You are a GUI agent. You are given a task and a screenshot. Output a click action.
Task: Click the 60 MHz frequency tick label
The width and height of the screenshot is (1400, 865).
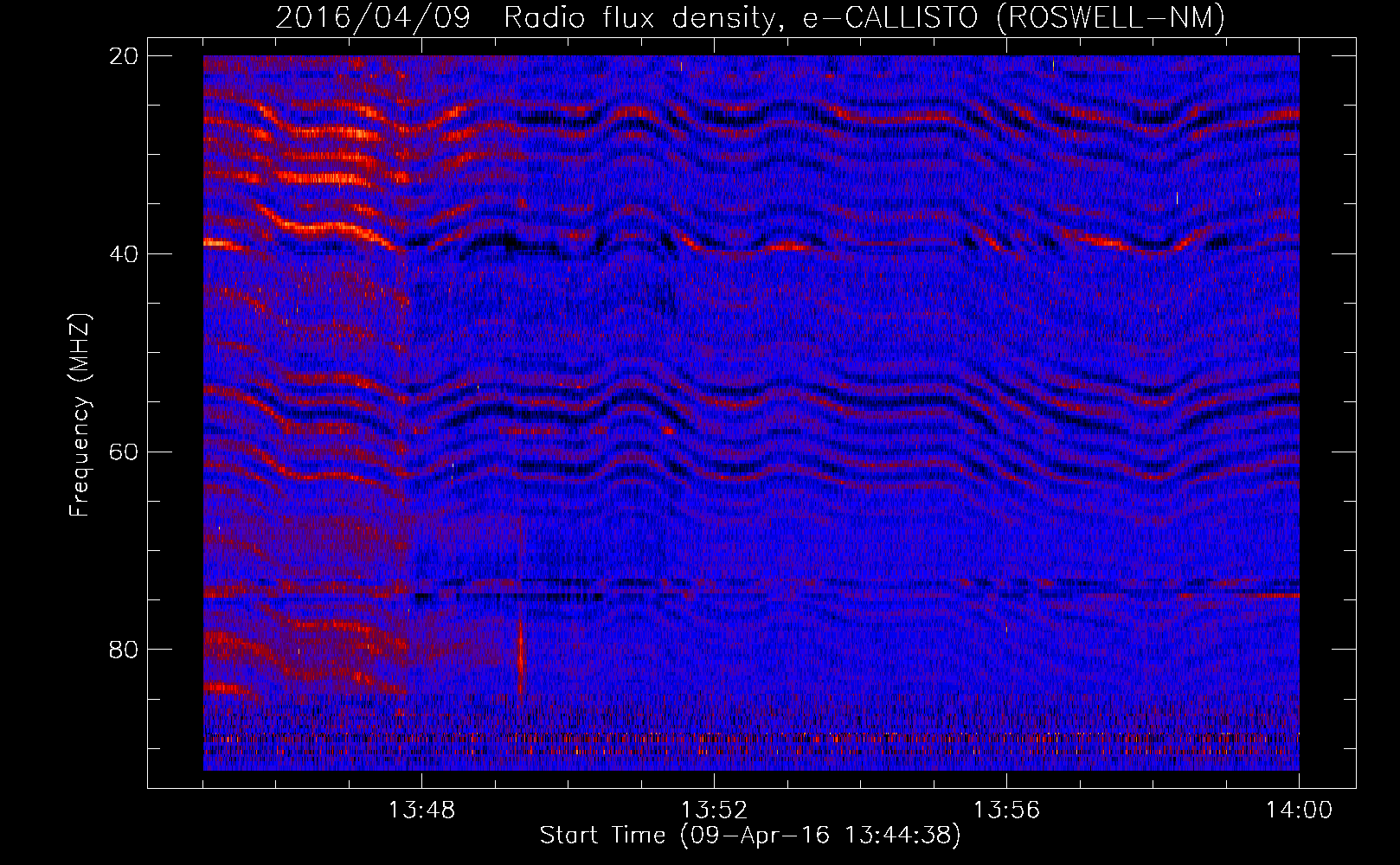124,452
